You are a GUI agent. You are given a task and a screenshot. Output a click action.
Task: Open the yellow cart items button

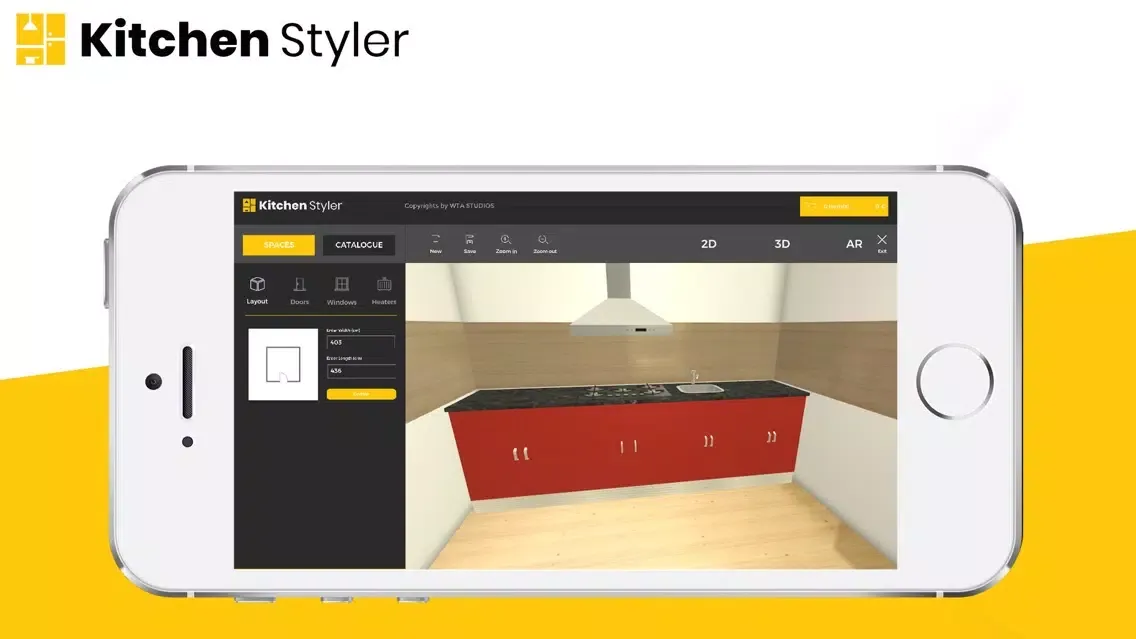pos(843,206)
